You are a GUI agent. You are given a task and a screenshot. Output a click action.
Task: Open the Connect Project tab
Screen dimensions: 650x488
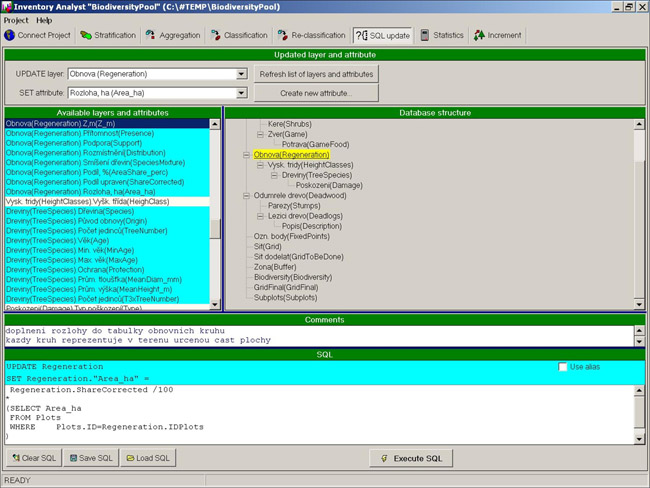[38, 35]
